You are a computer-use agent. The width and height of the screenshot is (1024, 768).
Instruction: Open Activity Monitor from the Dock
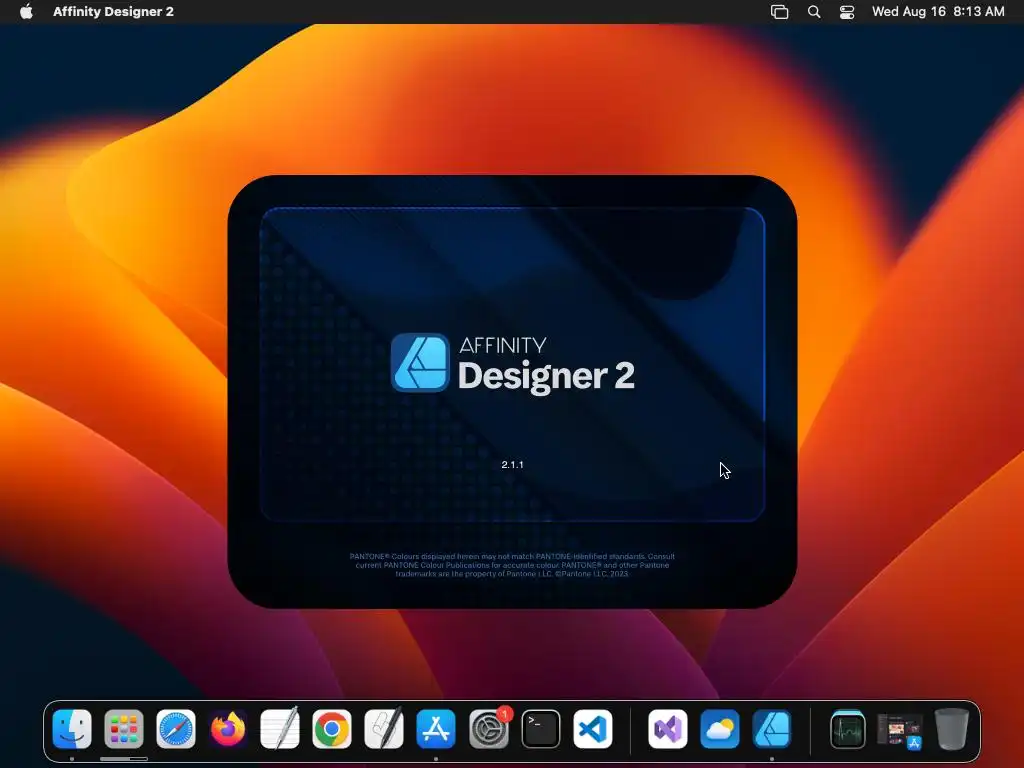[x=848, y=729]
